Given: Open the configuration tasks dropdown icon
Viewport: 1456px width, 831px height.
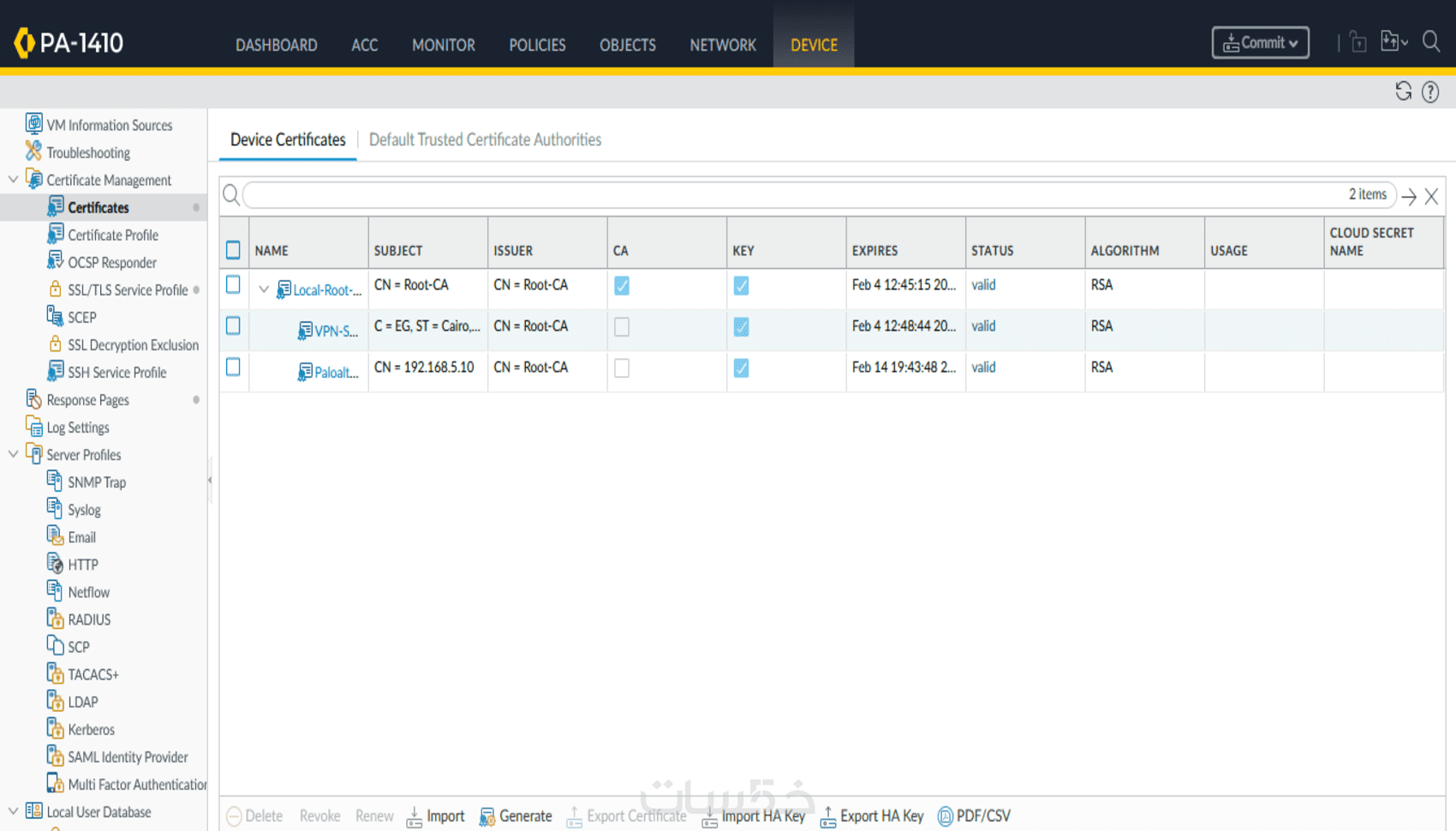Looking at the screenshot, I should [x=1393, y=41].
